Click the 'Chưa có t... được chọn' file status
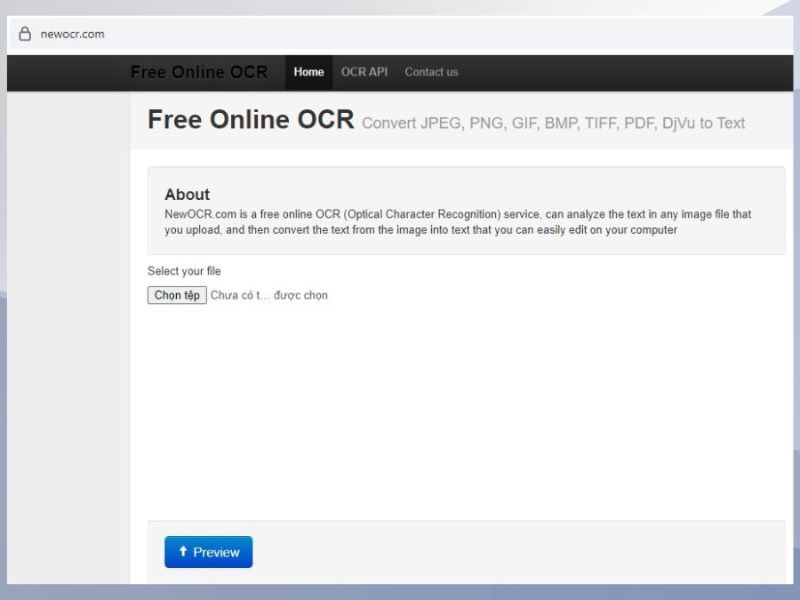This screenshot has width=800, height=600. coord(268,295)
